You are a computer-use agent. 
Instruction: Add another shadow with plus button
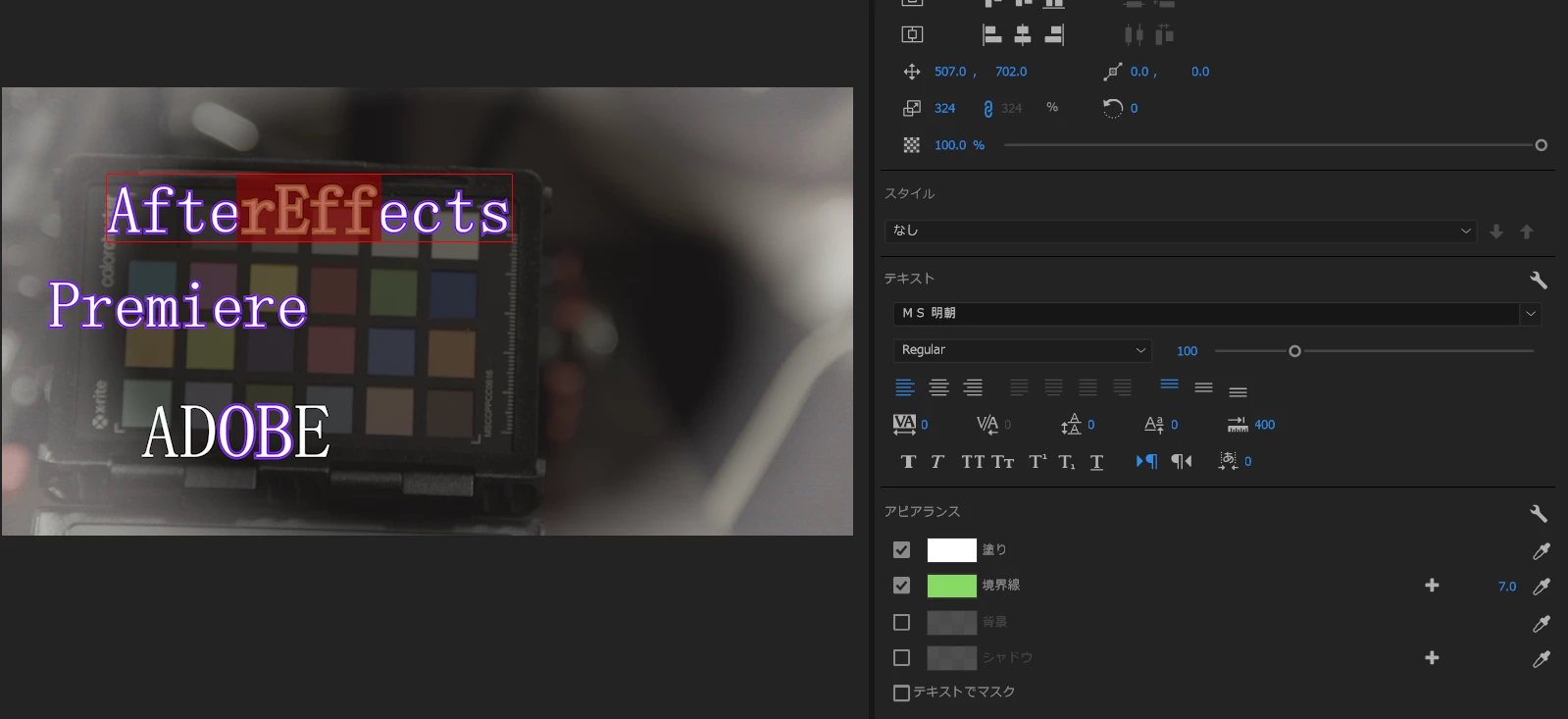click(x=1432, y=657)
